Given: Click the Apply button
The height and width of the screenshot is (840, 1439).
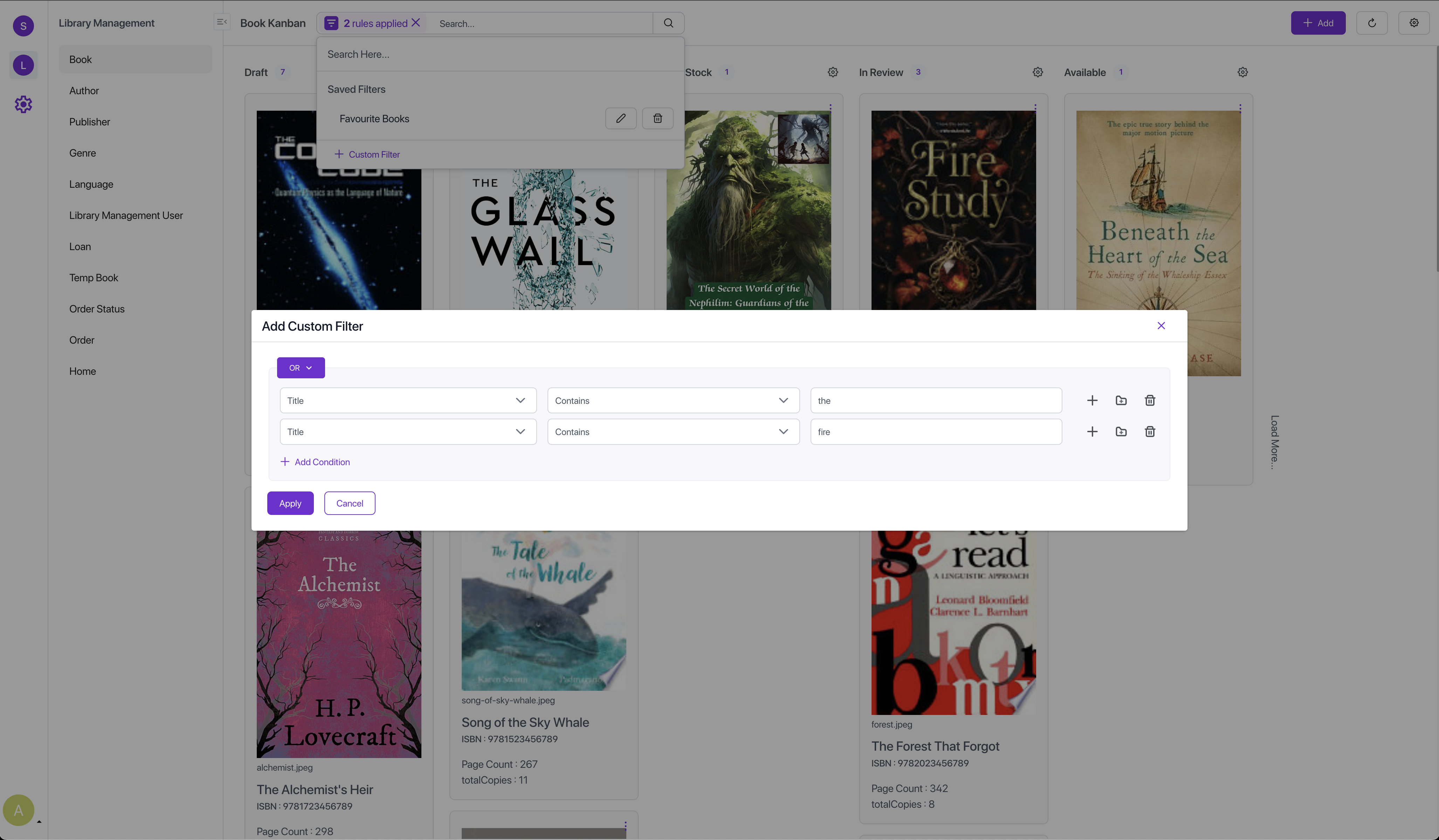Looking at the screenshot, I should pyautogui.click(x=290, y=503).
